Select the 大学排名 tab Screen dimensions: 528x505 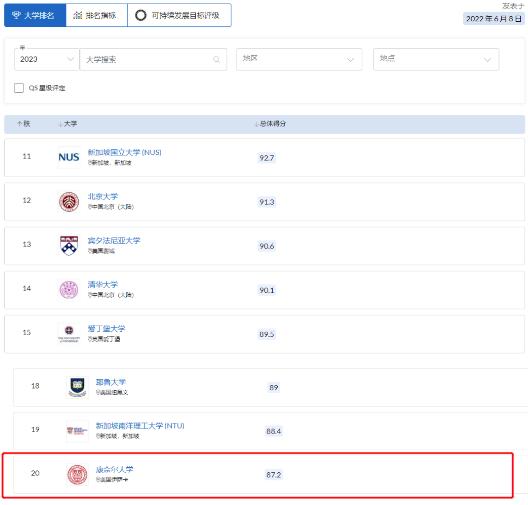pyautogui.click(x=35, y=15)
